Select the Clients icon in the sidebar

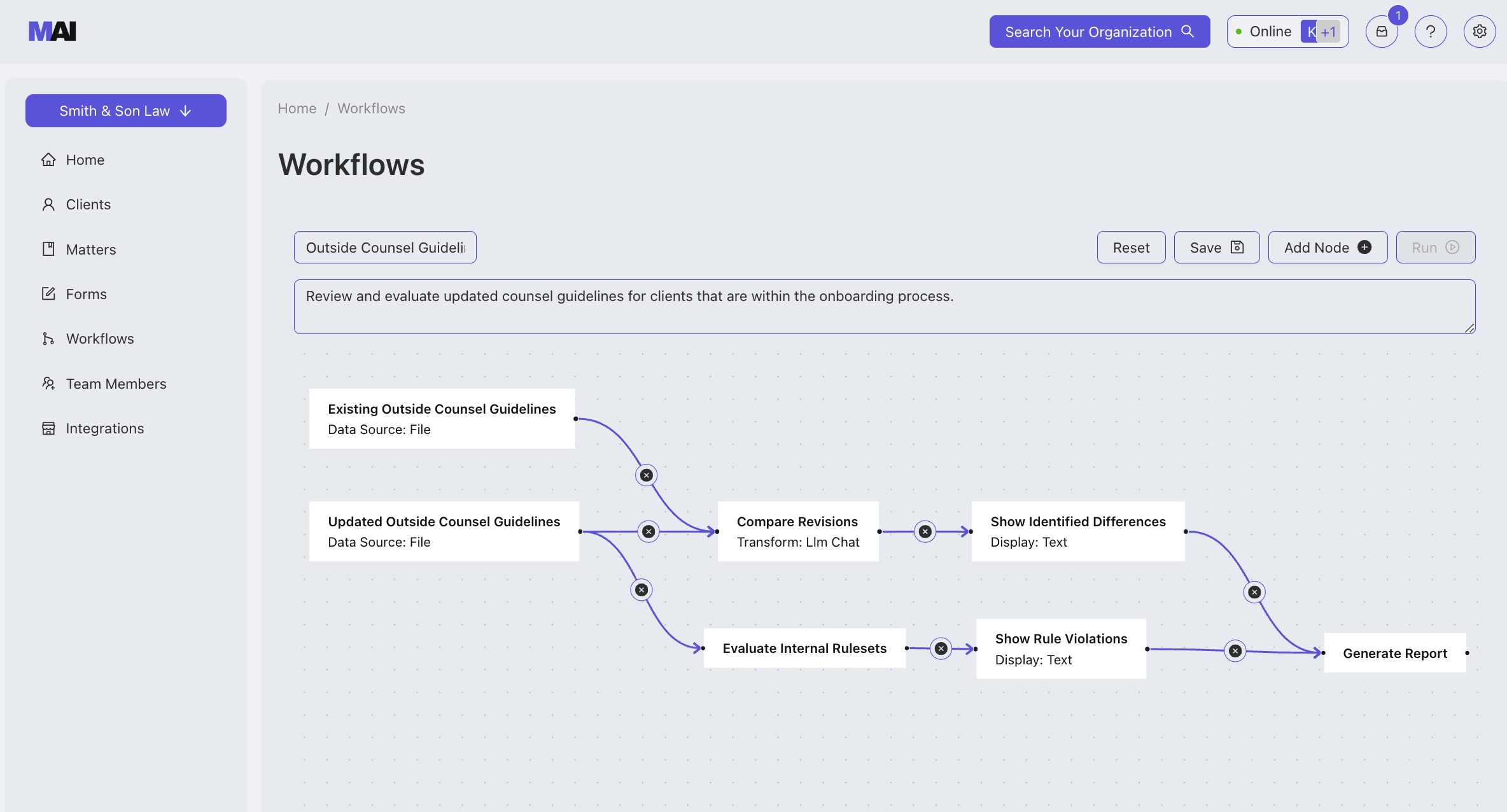coord(49,204)
